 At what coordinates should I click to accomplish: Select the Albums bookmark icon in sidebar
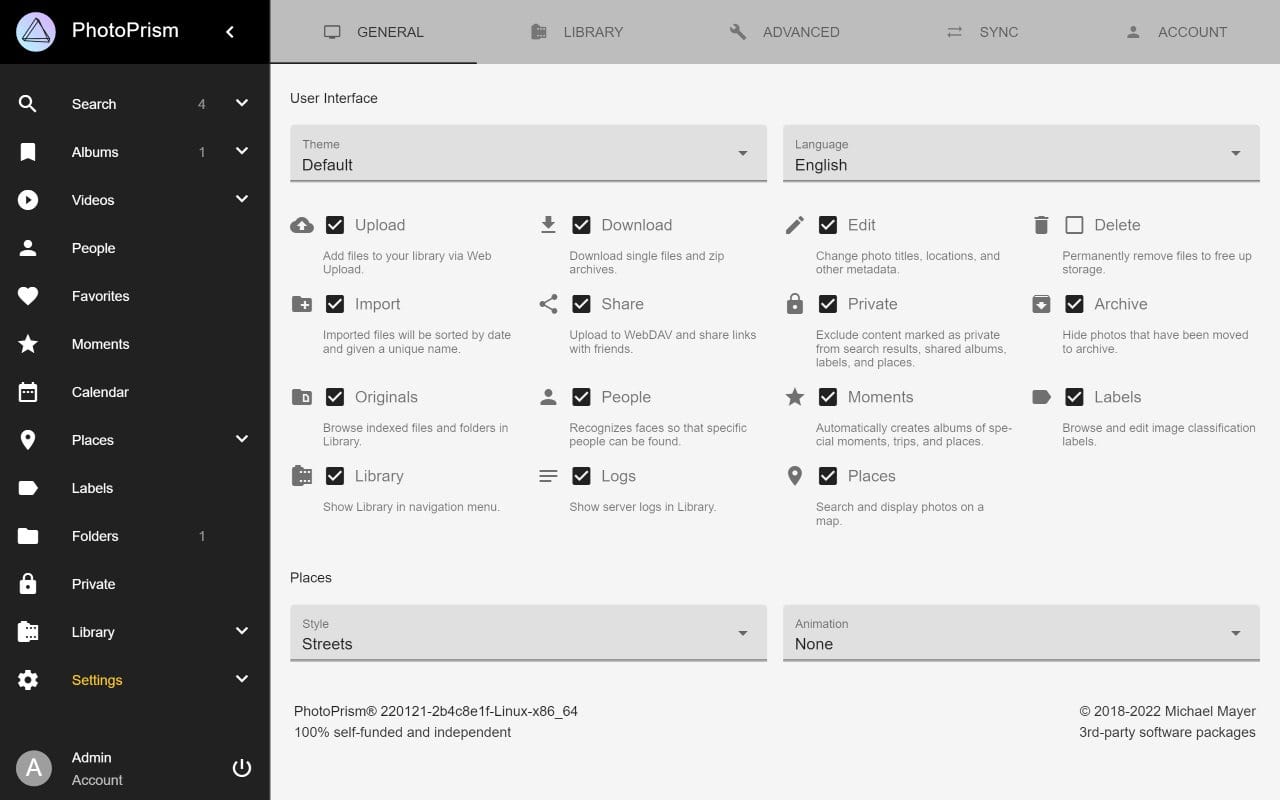pos(27,151)
